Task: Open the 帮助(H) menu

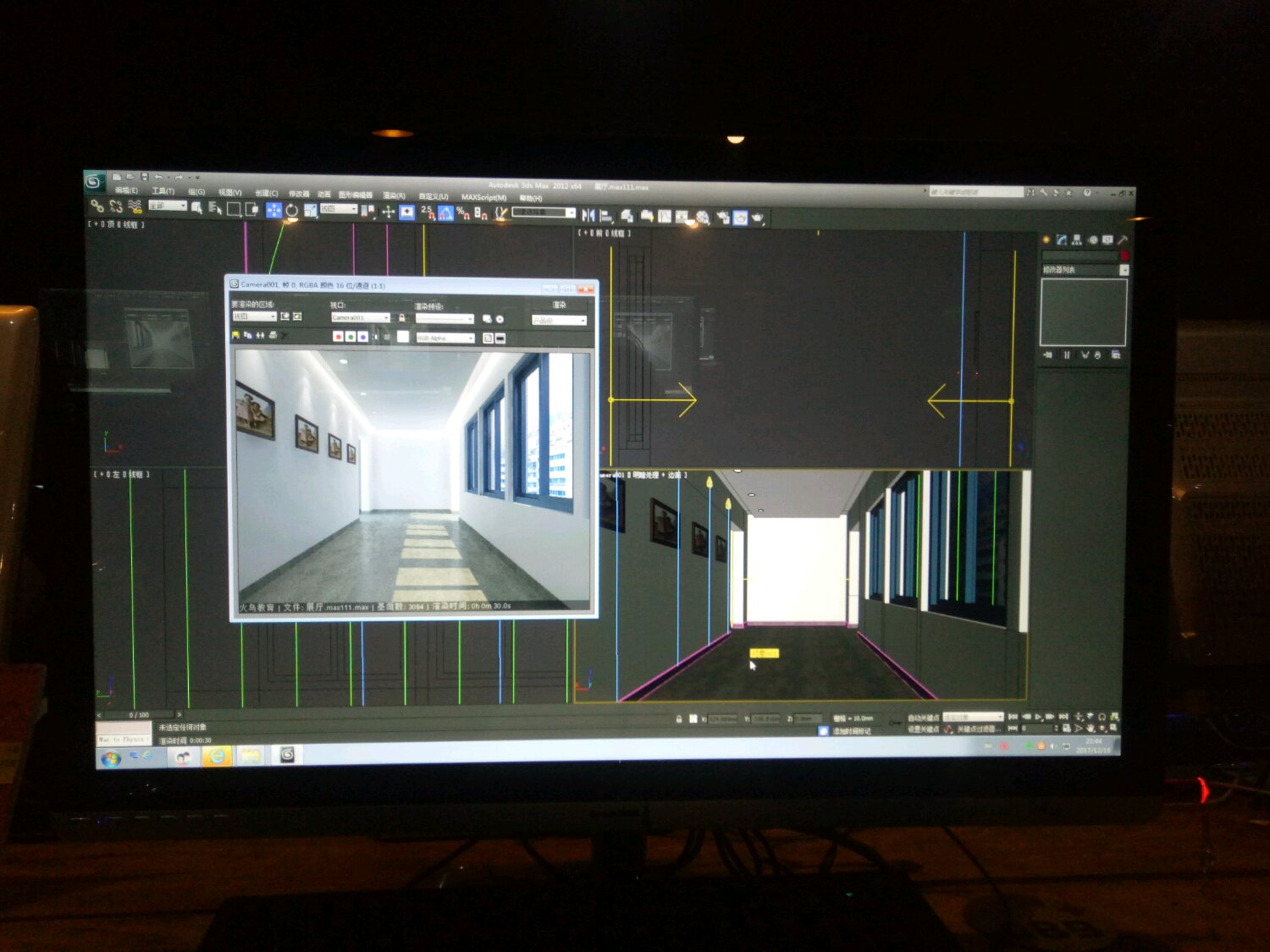Action: coord(531,198)
